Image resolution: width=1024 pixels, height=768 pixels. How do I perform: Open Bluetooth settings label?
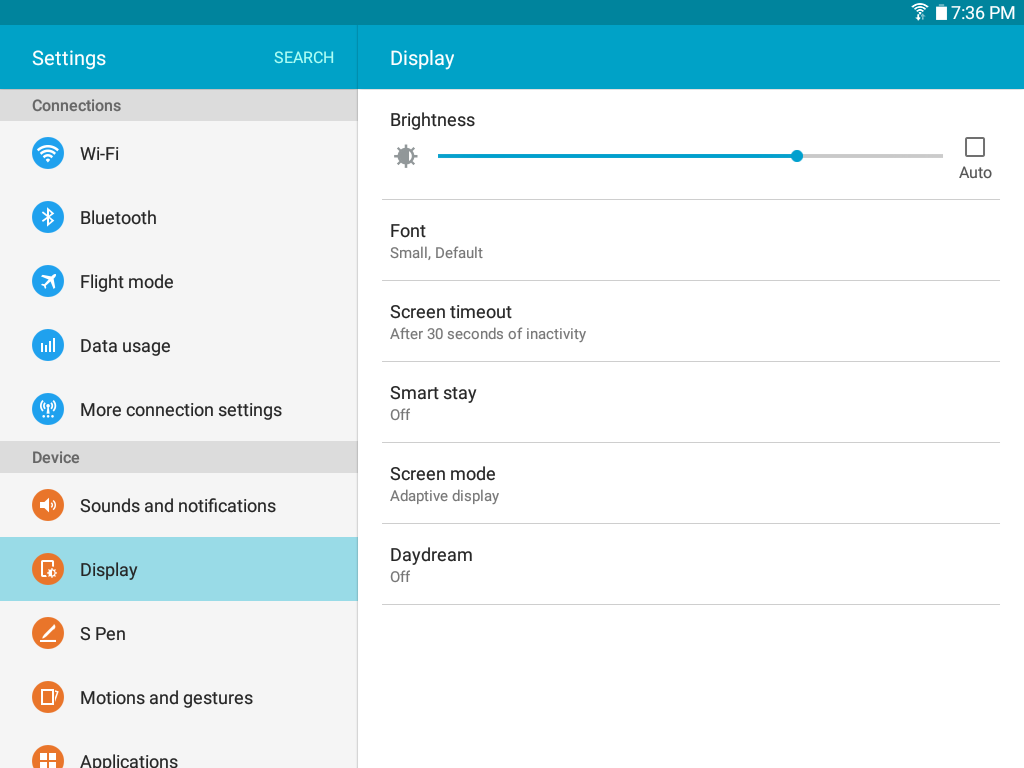click(118, 218)
